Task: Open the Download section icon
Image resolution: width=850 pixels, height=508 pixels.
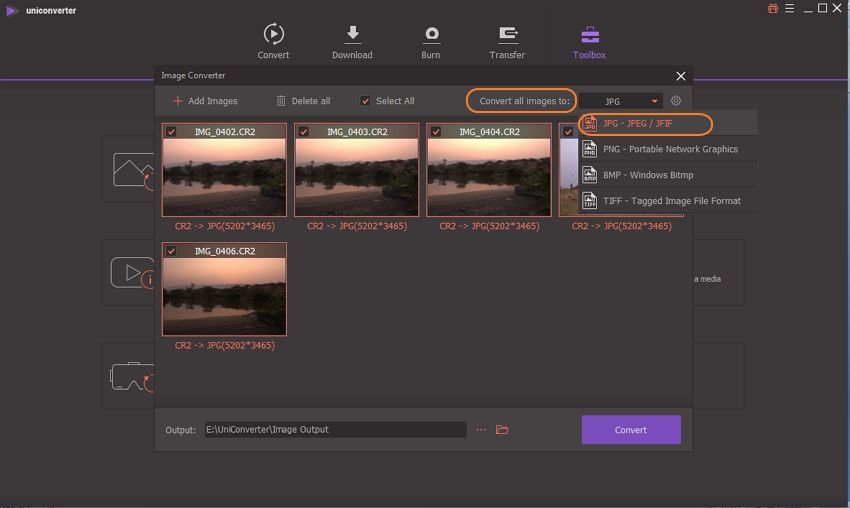Action: pos(352,35)
